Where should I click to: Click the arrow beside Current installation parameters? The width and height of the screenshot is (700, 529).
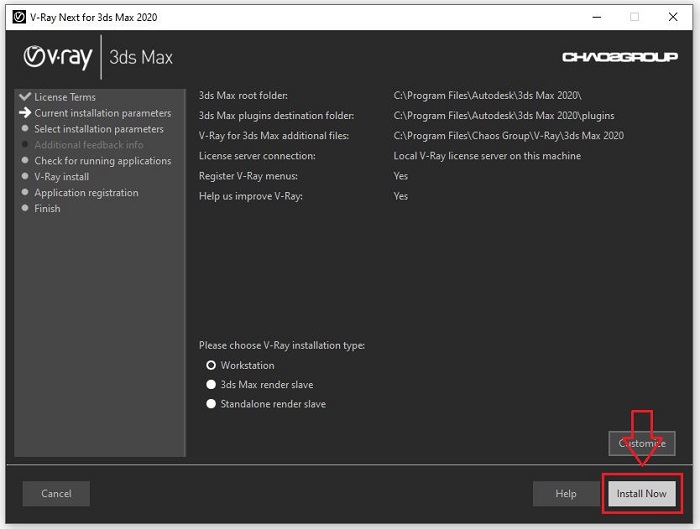(x=25, y=112)
